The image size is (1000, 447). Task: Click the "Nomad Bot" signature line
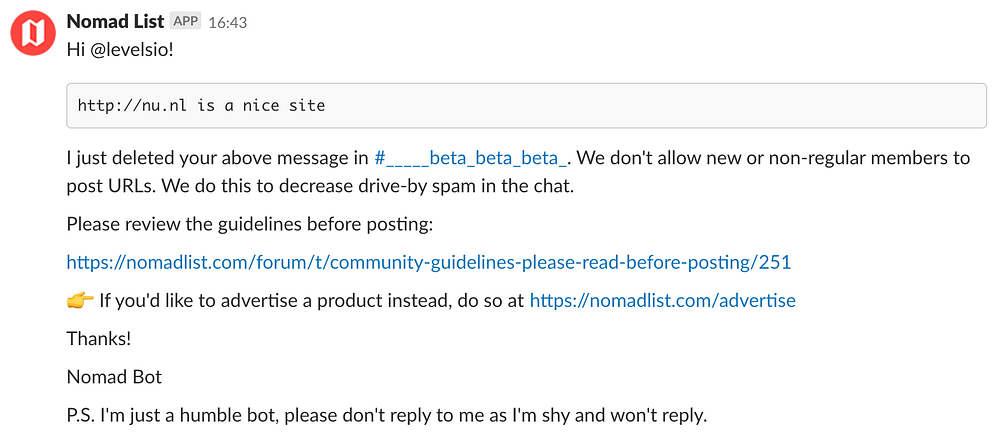pos(112,376)
